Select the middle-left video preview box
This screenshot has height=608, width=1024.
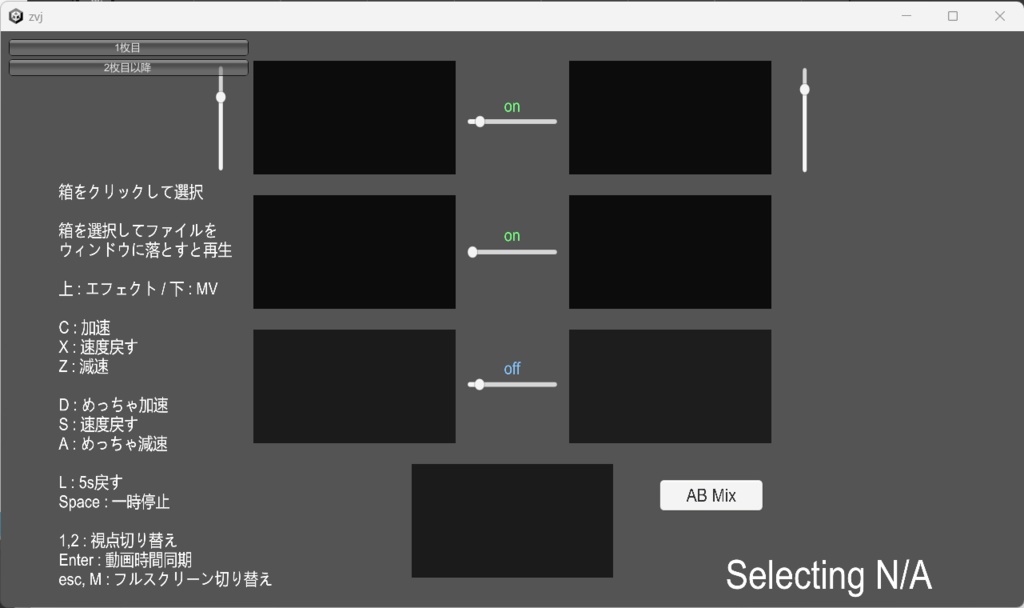tap(355, 251)
